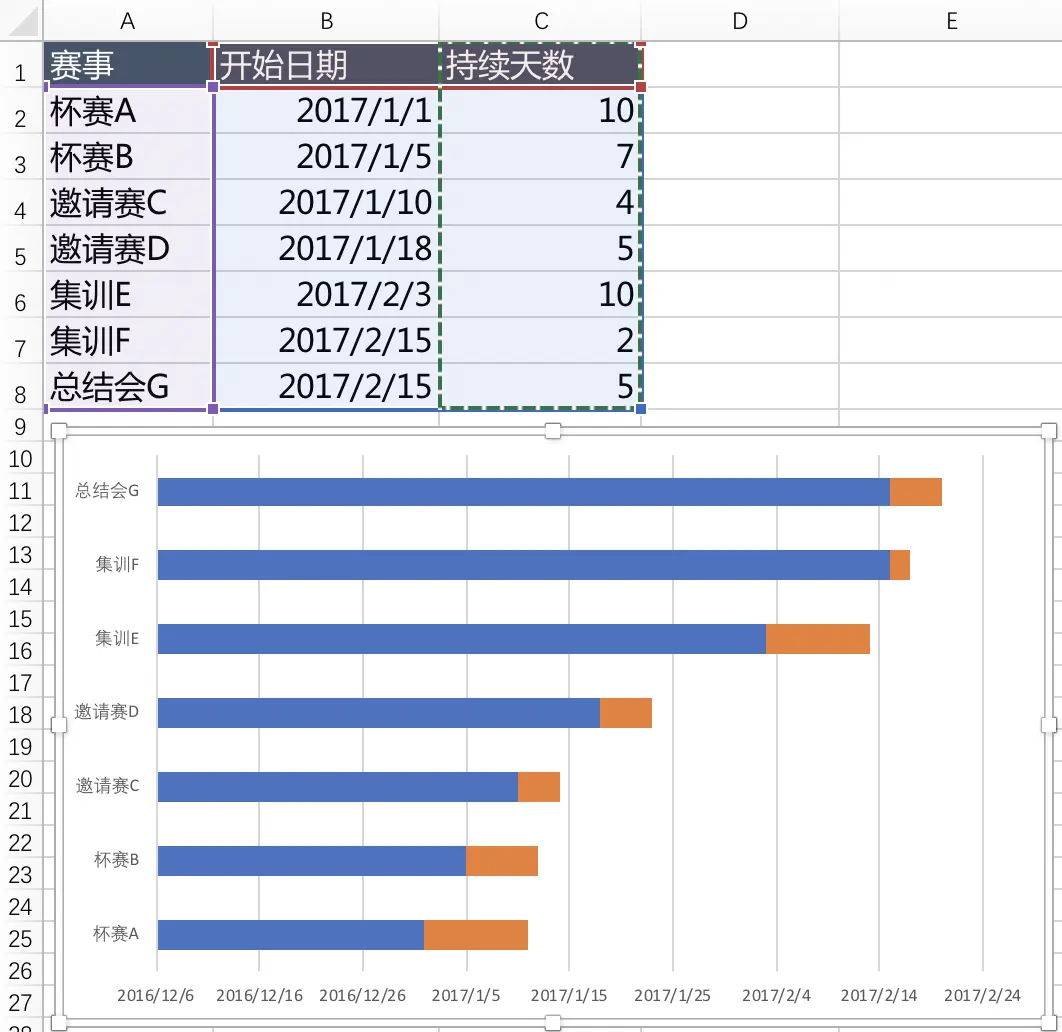Click chart date label 2016/12/6
The image size is (1062, 1032).
coord(155,995)
